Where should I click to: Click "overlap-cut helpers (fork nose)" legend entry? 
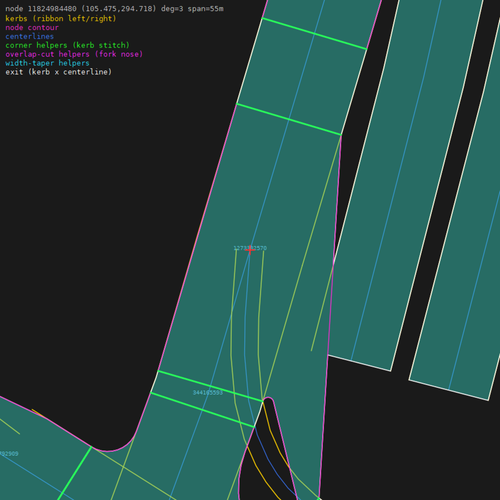point(74,54)
